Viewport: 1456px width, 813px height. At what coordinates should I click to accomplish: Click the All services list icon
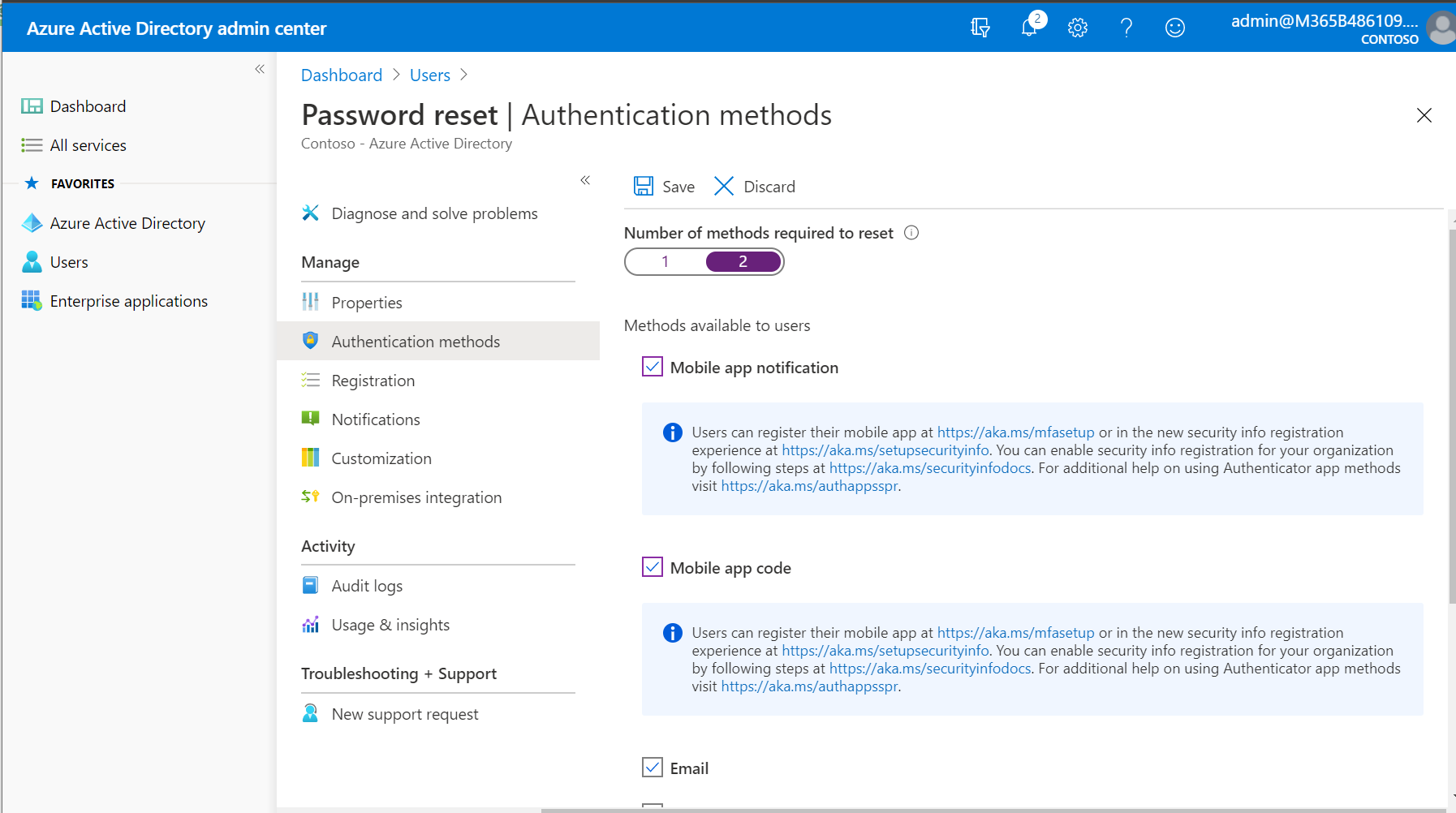click(x=32, y=145)
